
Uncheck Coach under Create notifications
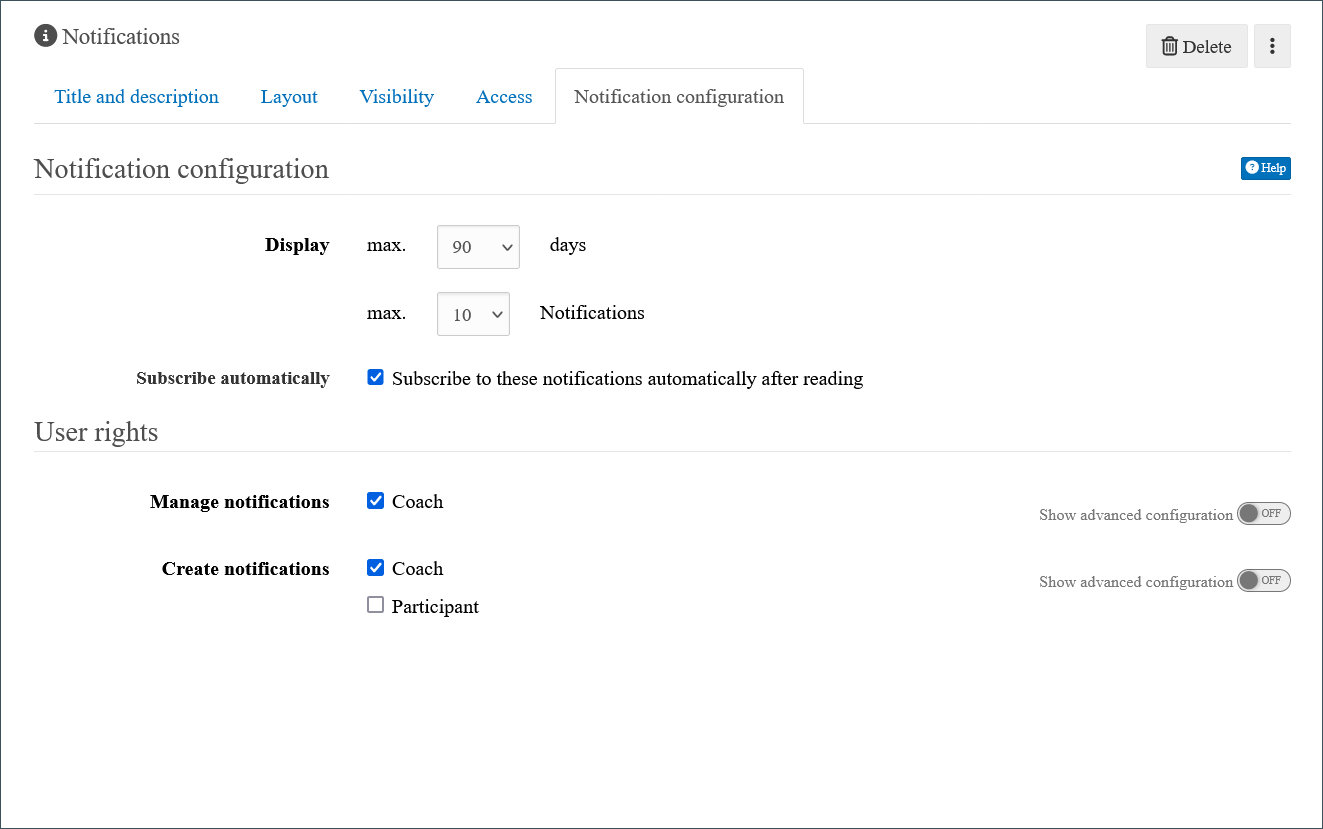pyautogui.click(x=375, y=567)
